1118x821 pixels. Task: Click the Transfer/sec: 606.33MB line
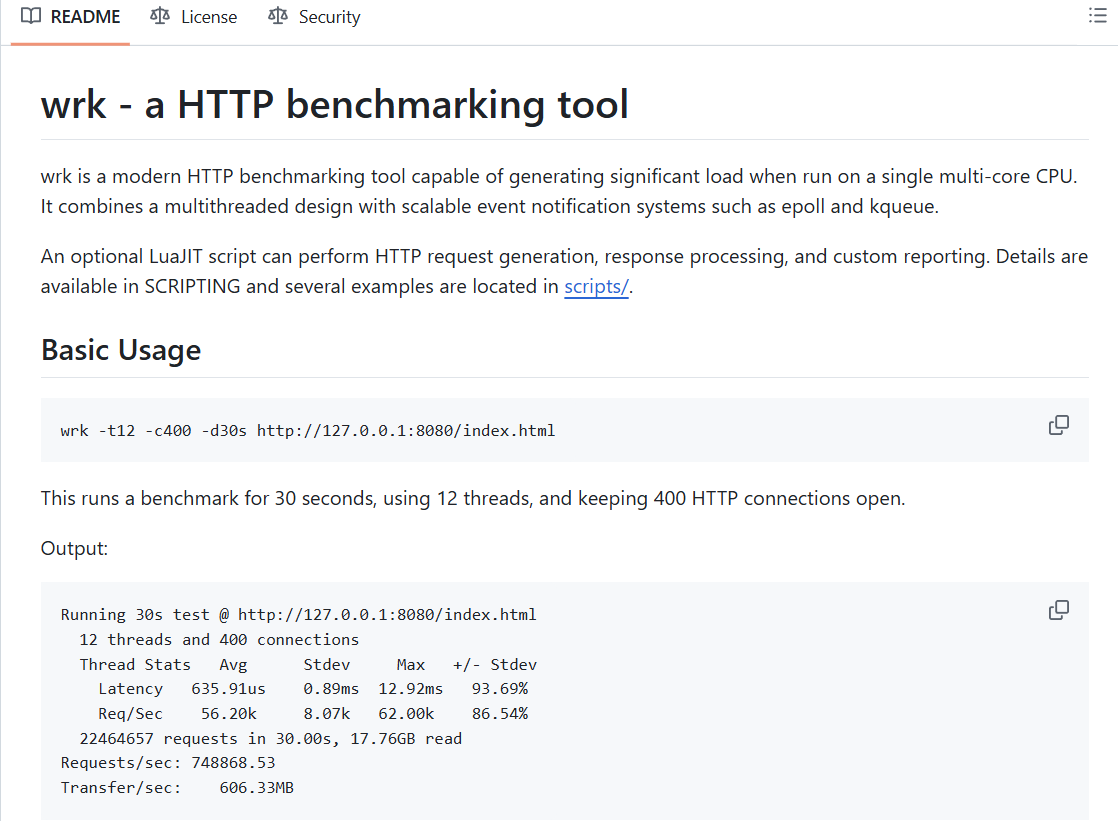click(177, 788)
